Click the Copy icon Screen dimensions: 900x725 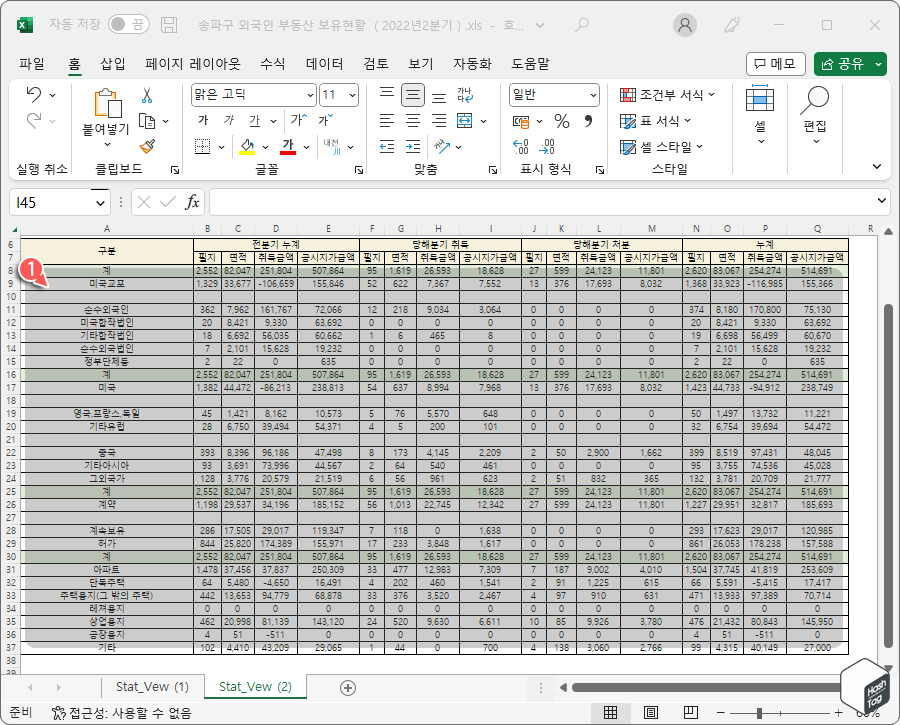click(148, 121)
